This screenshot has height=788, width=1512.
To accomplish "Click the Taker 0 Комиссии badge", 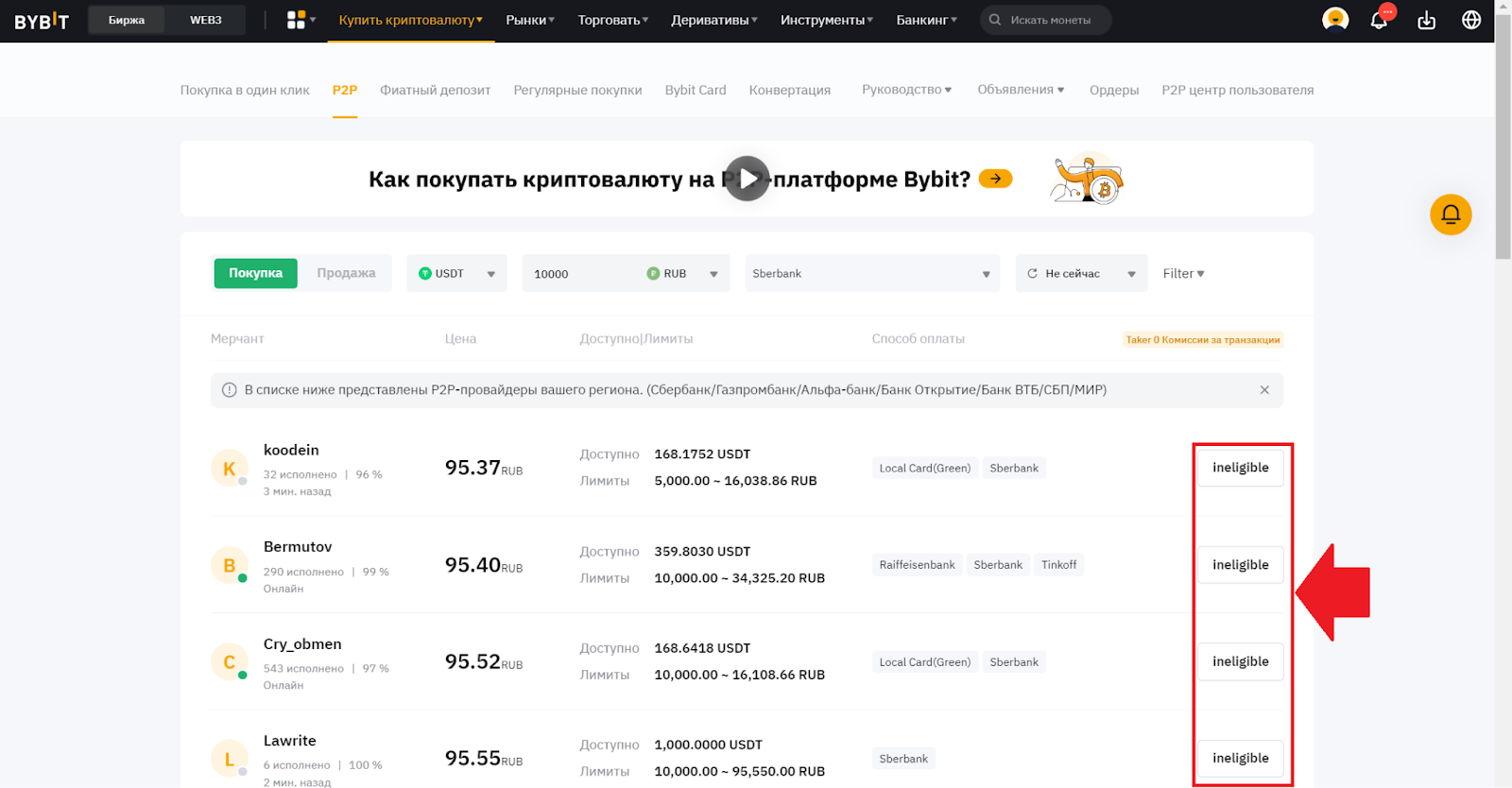I will pyautogui.click(x=1203, y=339).
